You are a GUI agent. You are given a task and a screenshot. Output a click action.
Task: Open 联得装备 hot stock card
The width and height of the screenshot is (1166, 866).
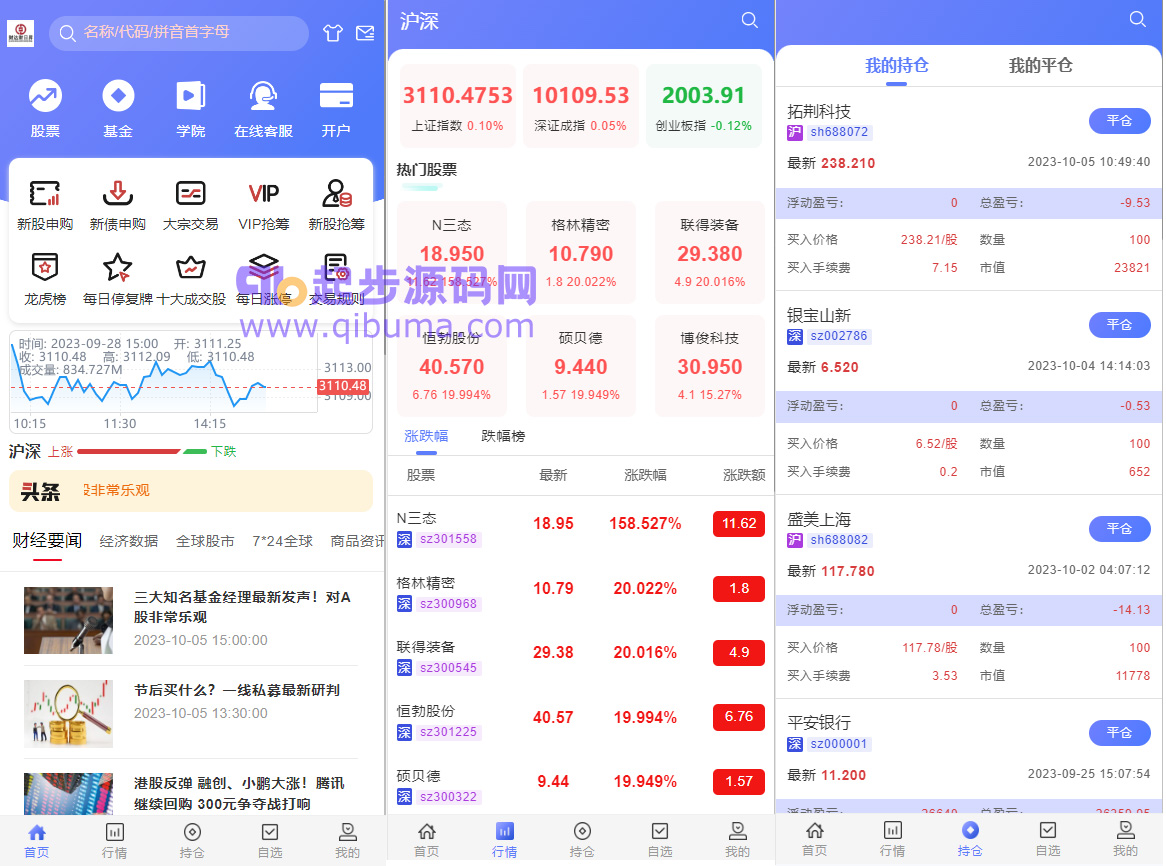point(709,252)
